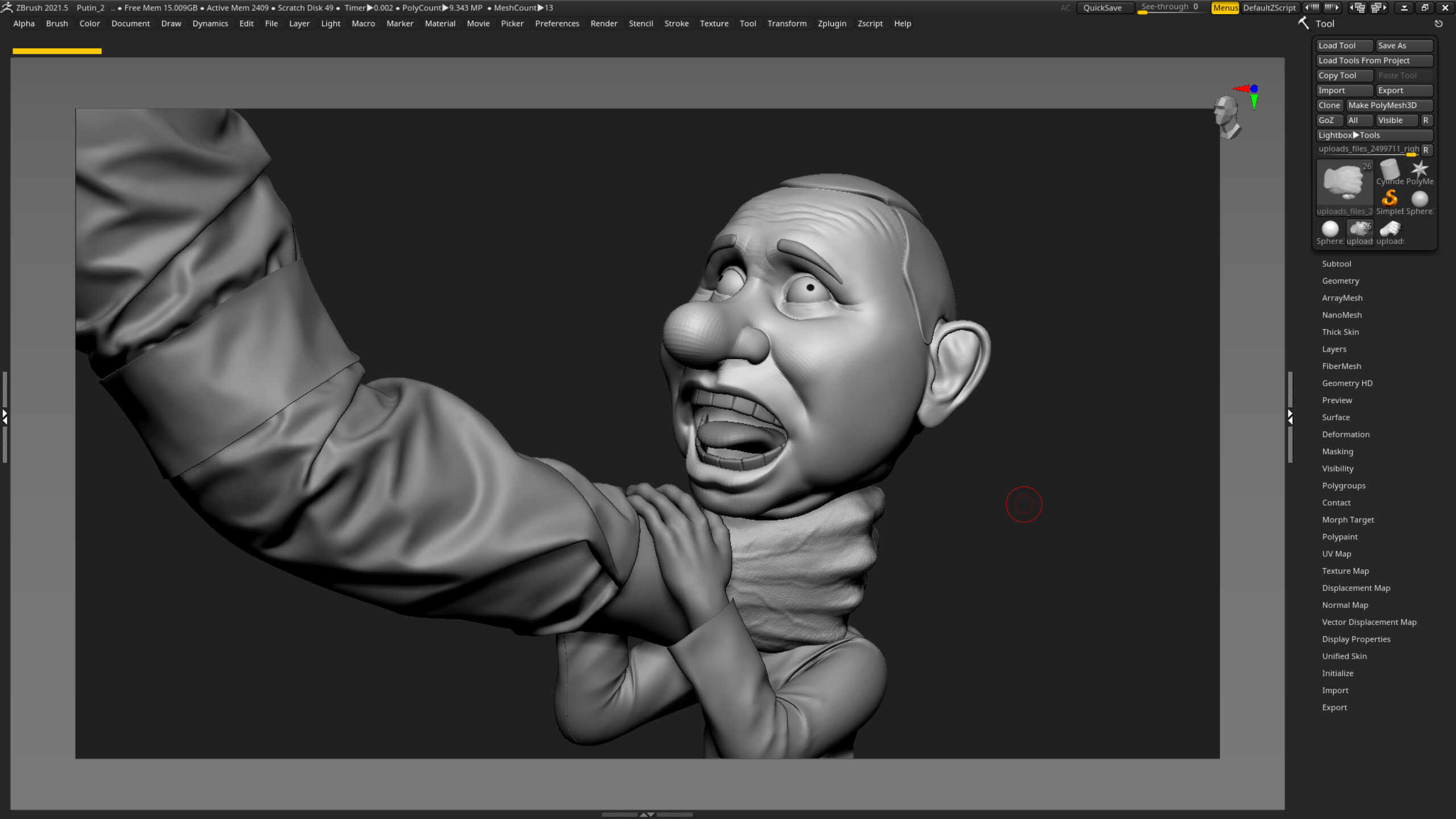Click the Tool palette dock/restore icon
The image size is (1456, 819).
1438,24
